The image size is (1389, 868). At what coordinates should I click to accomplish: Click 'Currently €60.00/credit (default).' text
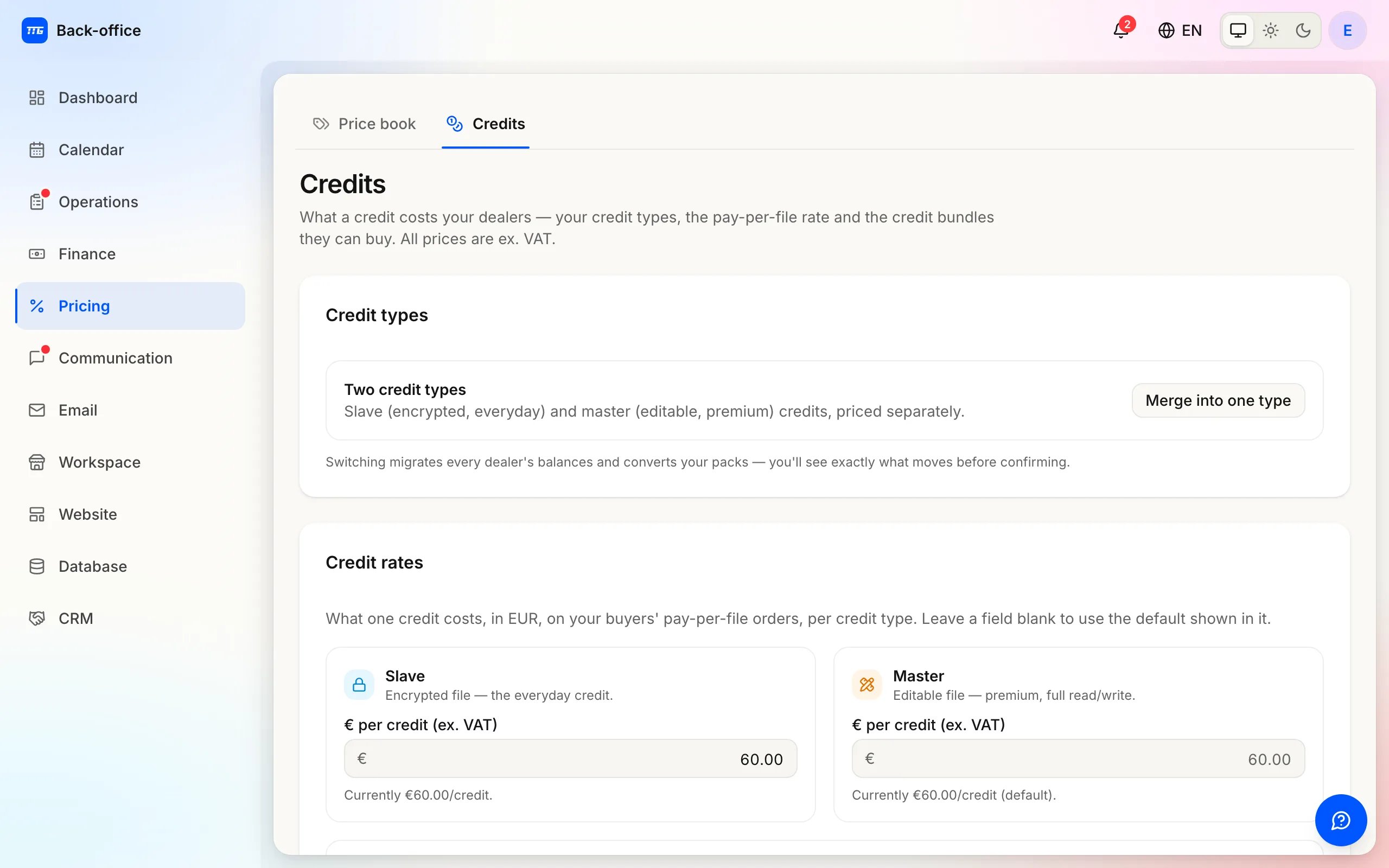pos(954,795)
